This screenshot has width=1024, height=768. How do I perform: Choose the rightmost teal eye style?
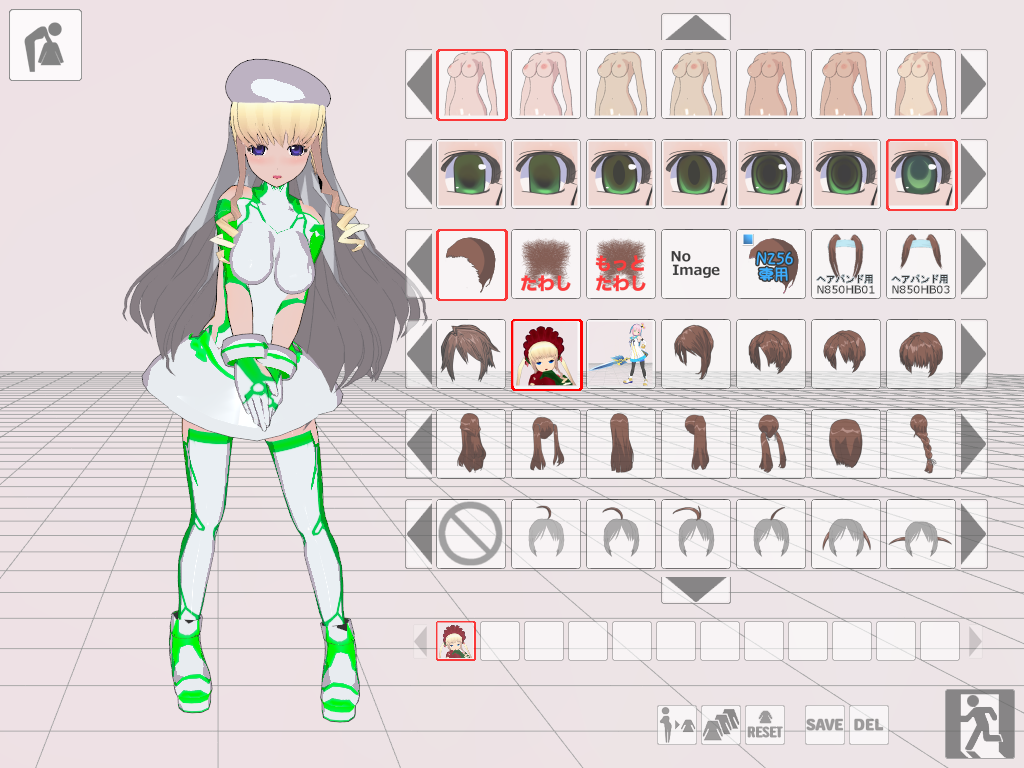click(x=921, y=174)
